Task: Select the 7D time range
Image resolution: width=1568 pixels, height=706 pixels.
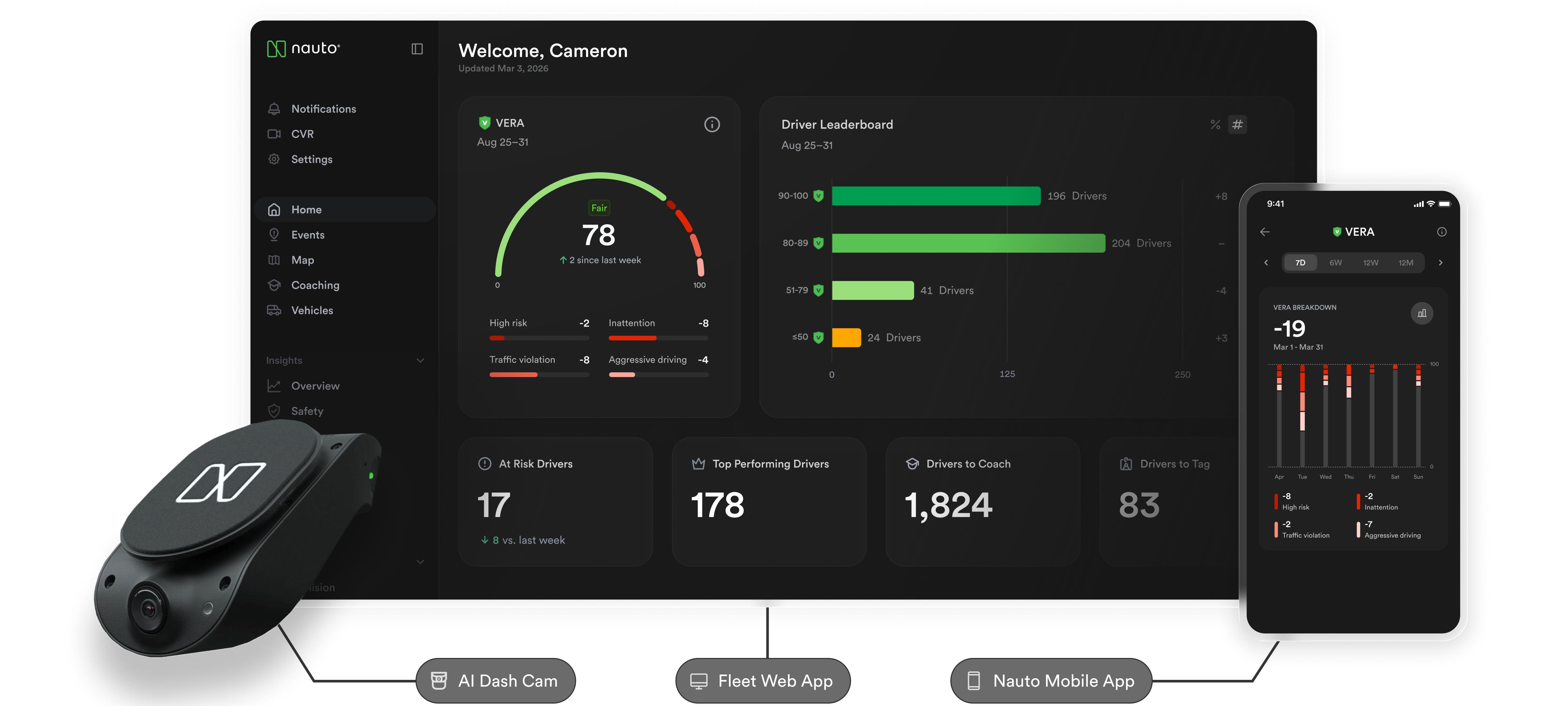Action: coord(1300,263)
